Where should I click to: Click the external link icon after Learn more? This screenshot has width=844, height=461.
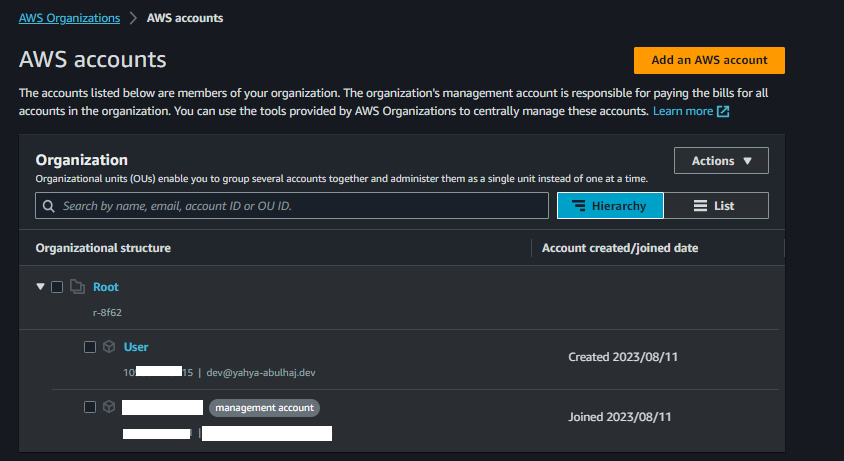click(x=723, y=111)
